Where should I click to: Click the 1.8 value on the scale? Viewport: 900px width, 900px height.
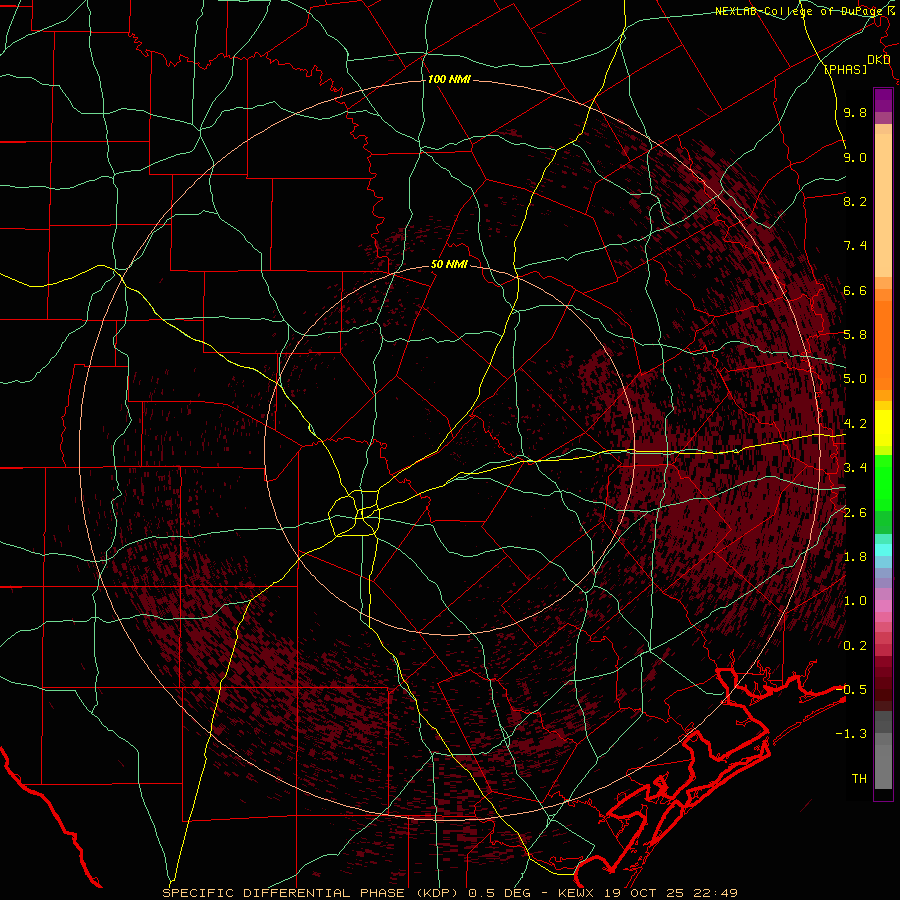coord(855,557)
